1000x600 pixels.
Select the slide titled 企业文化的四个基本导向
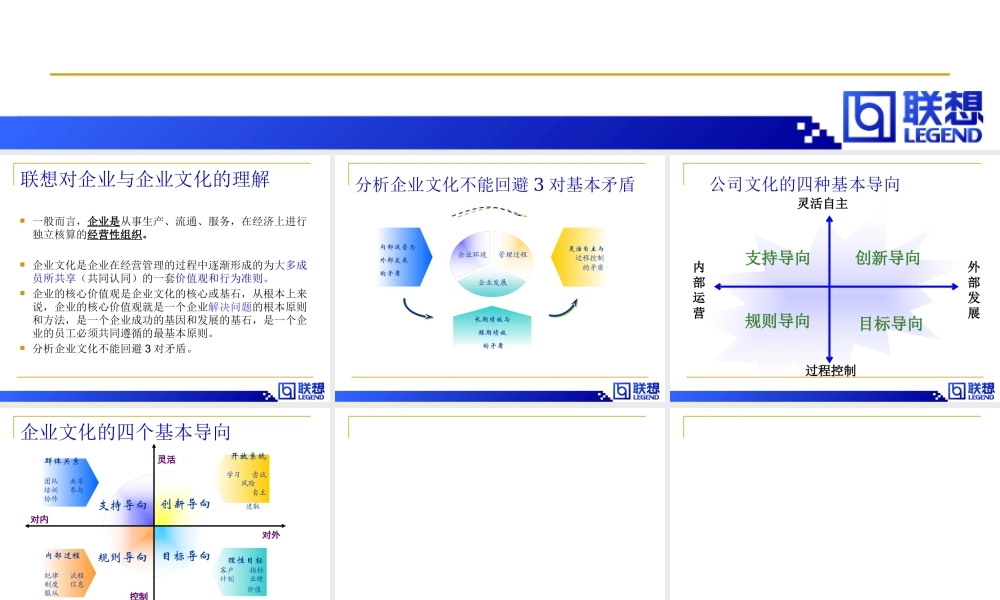tap(165, 504)
